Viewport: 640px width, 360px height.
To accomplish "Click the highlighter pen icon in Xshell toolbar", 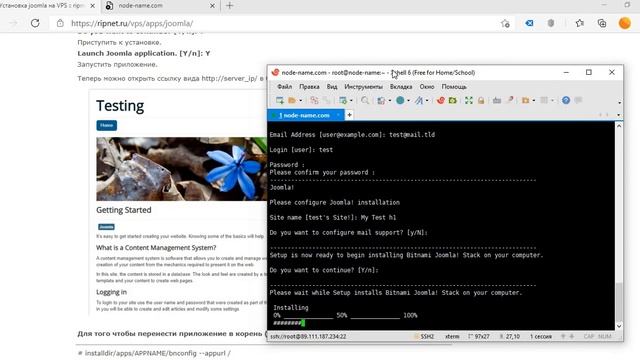I will 509,100.
